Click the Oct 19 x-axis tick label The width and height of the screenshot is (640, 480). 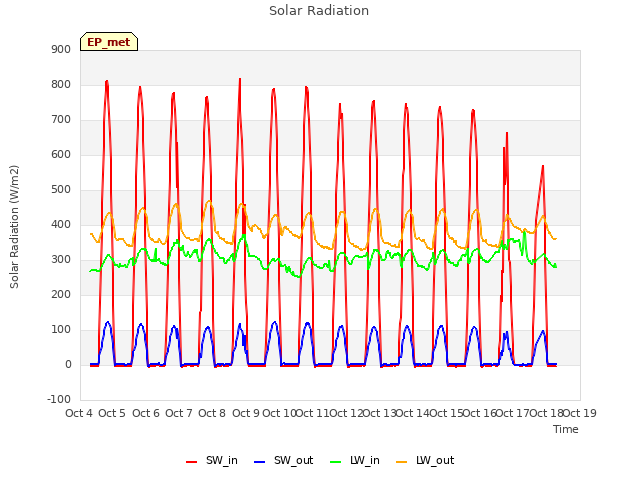click(580, 413)
